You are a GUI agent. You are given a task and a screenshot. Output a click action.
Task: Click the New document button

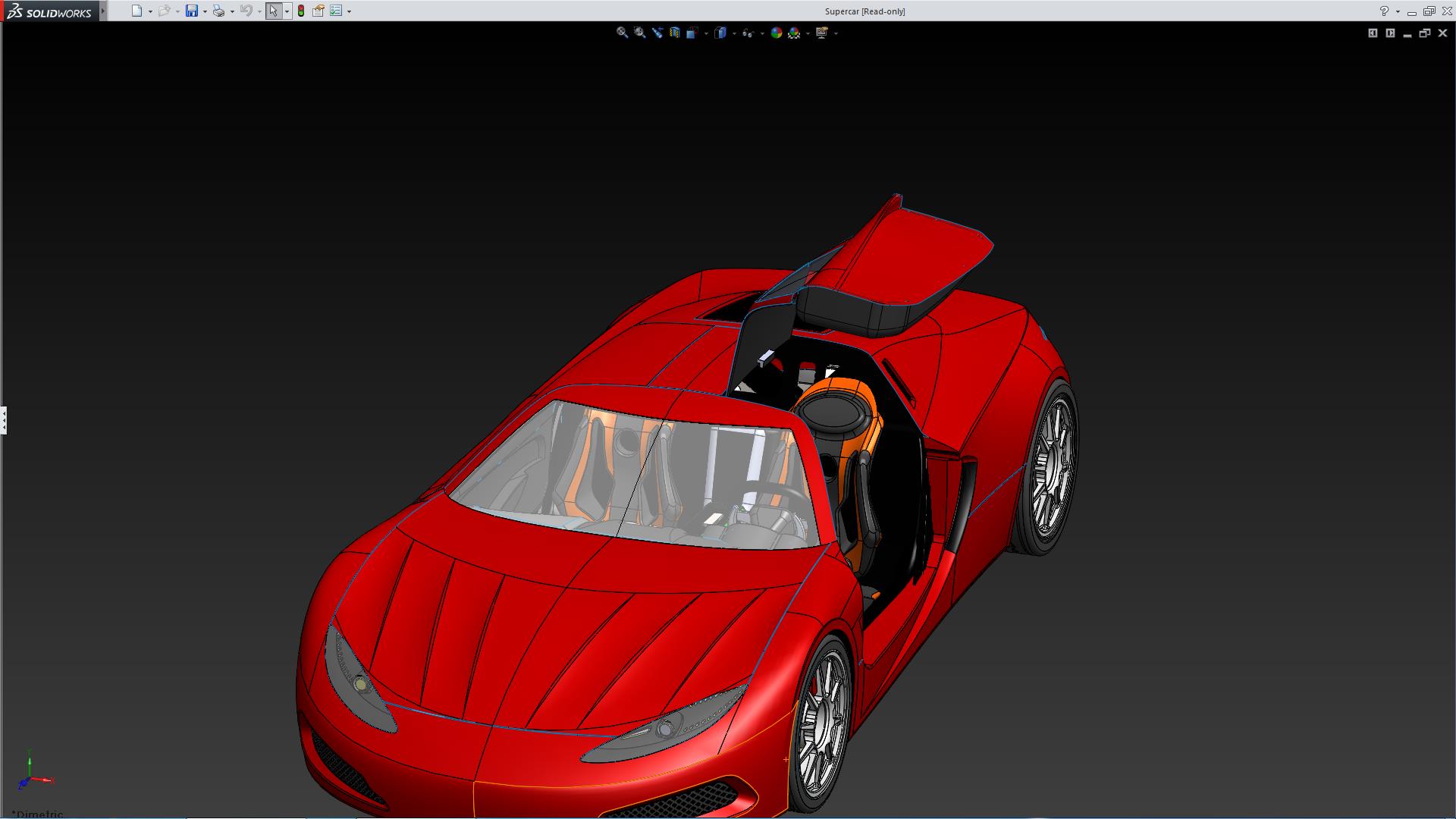pyautogui.click(x=136, y=11)
